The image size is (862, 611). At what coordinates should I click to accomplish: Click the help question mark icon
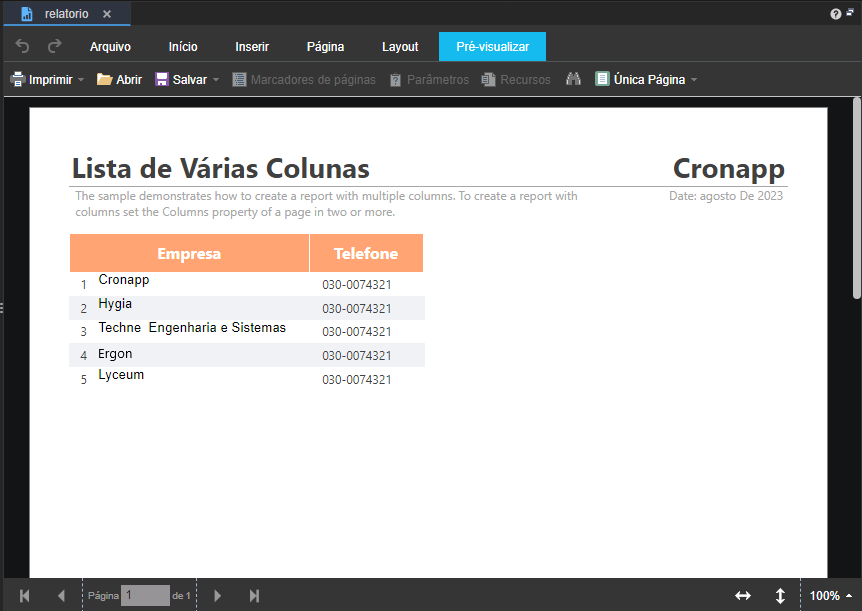click(x=836, y=14)
